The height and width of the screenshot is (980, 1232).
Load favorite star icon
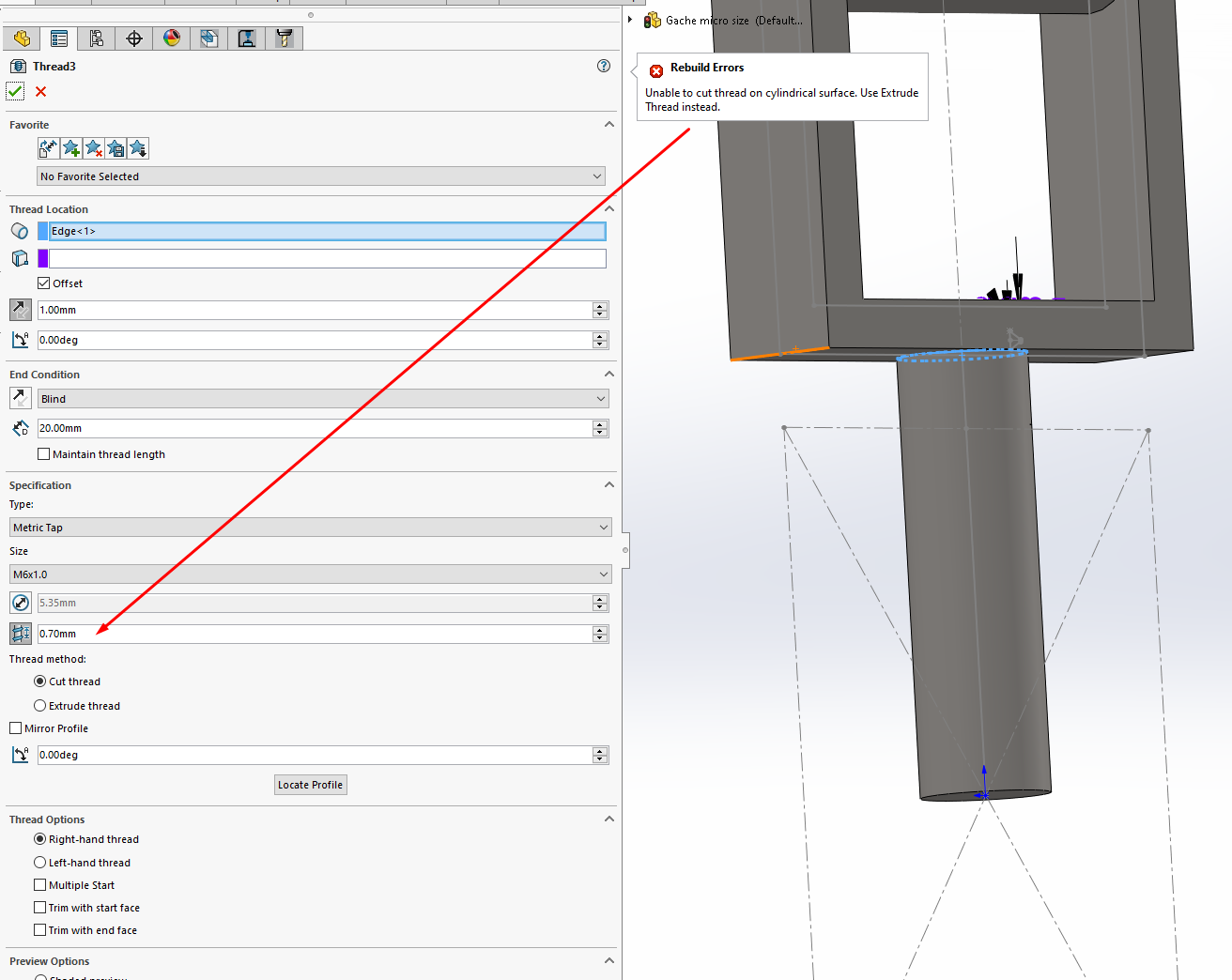click(x=138, y=148)
